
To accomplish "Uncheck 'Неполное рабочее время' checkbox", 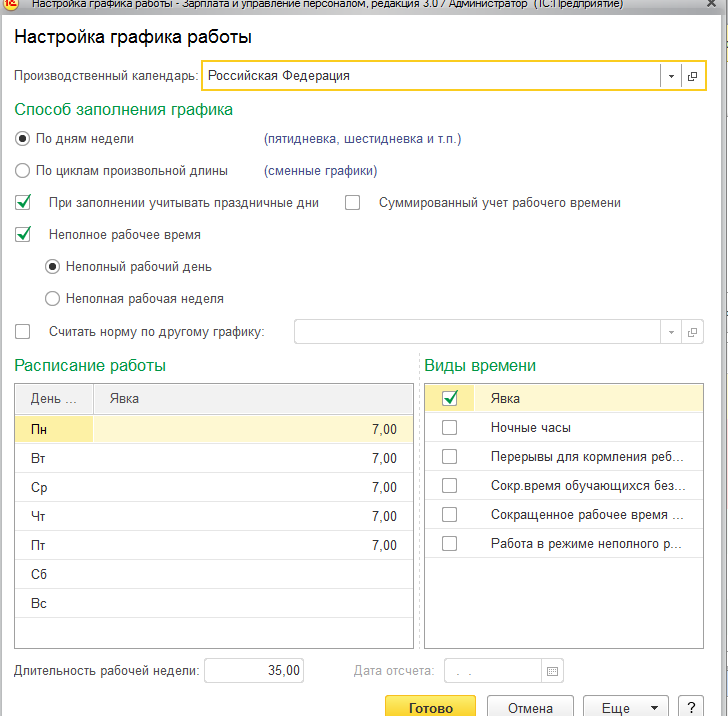I will [x=23, y=234].
